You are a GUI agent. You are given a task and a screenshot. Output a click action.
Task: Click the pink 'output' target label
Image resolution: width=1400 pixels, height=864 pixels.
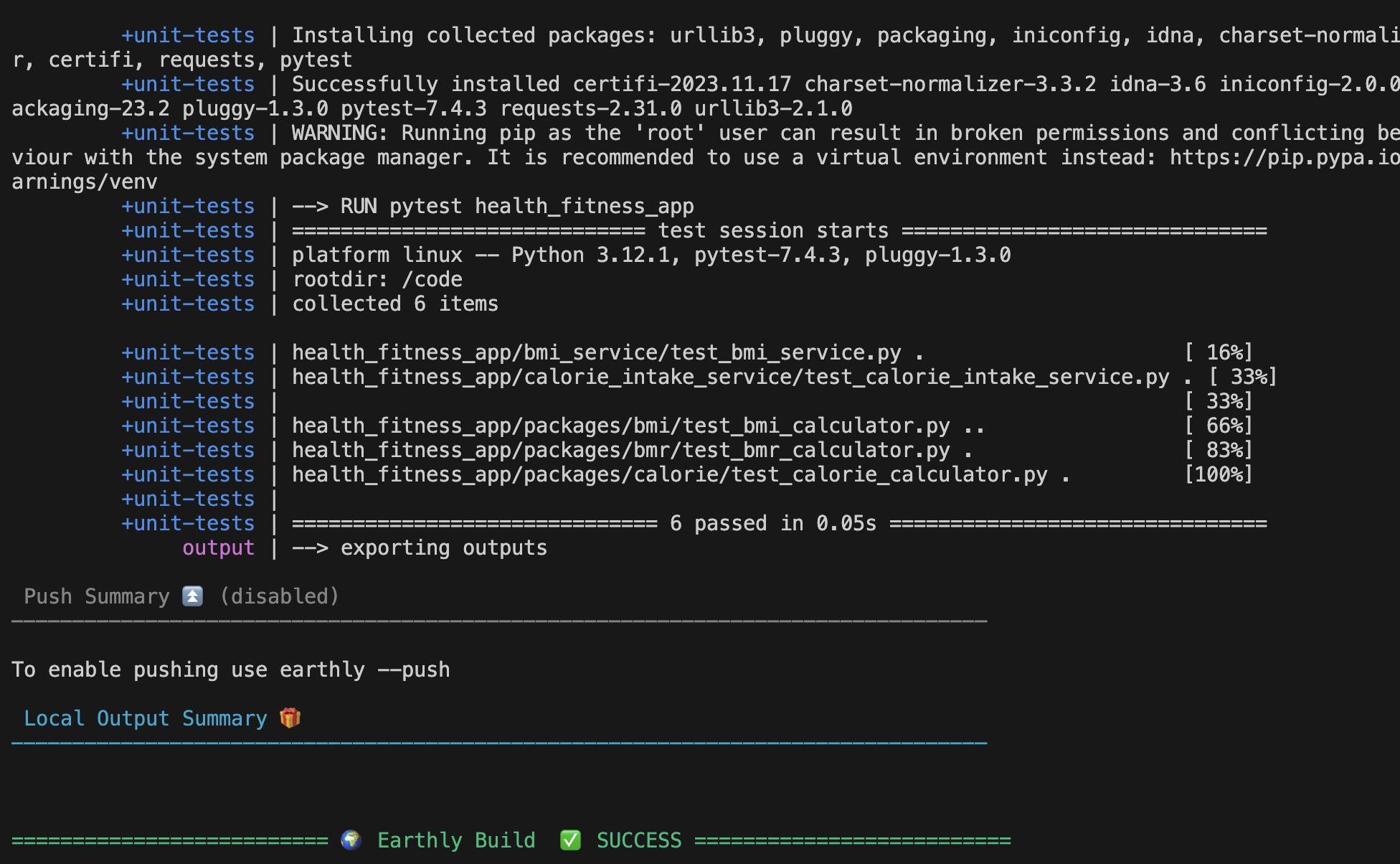(218, 548)
